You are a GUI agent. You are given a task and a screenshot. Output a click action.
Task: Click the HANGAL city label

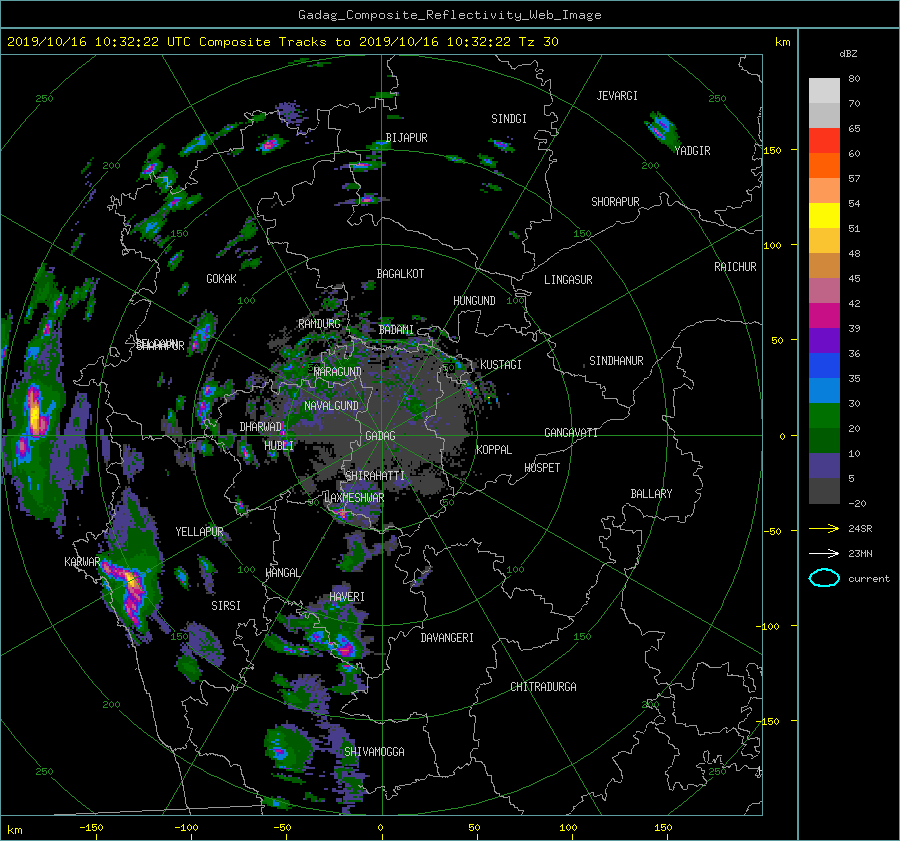point(282,573)
